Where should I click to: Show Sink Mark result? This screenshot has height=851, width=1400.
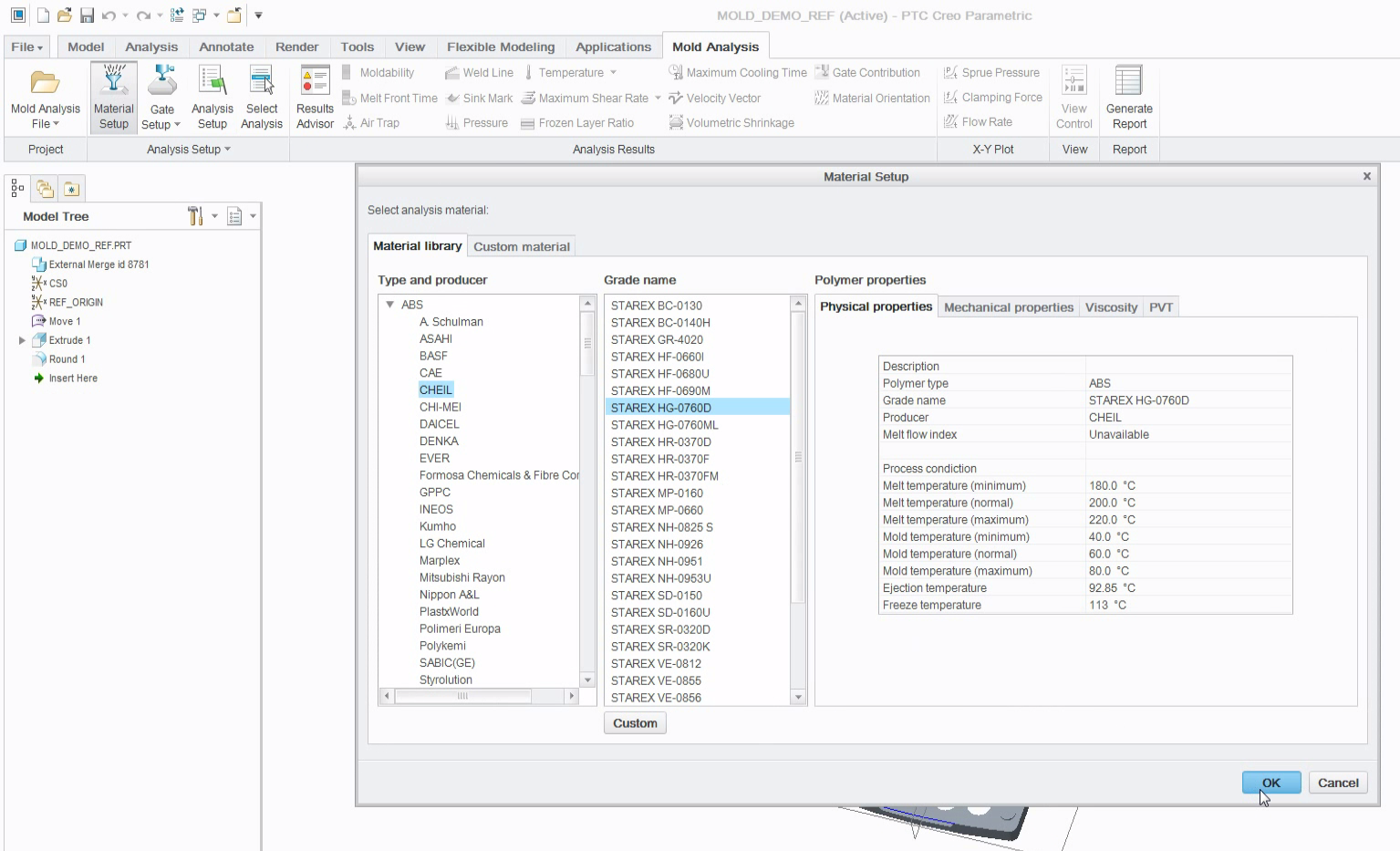tap(479, 98)
